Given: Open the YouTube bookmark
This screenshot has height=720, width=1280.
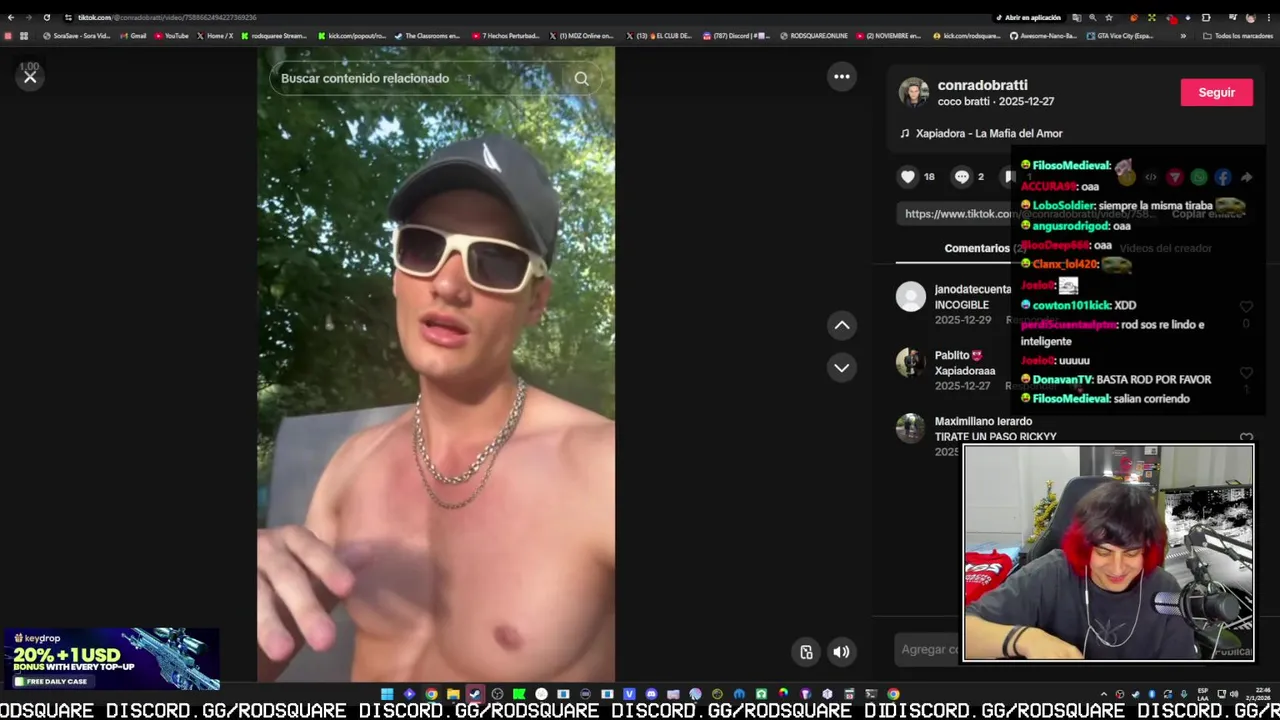Looking at the screenshot, I should (x=171, y=36).
